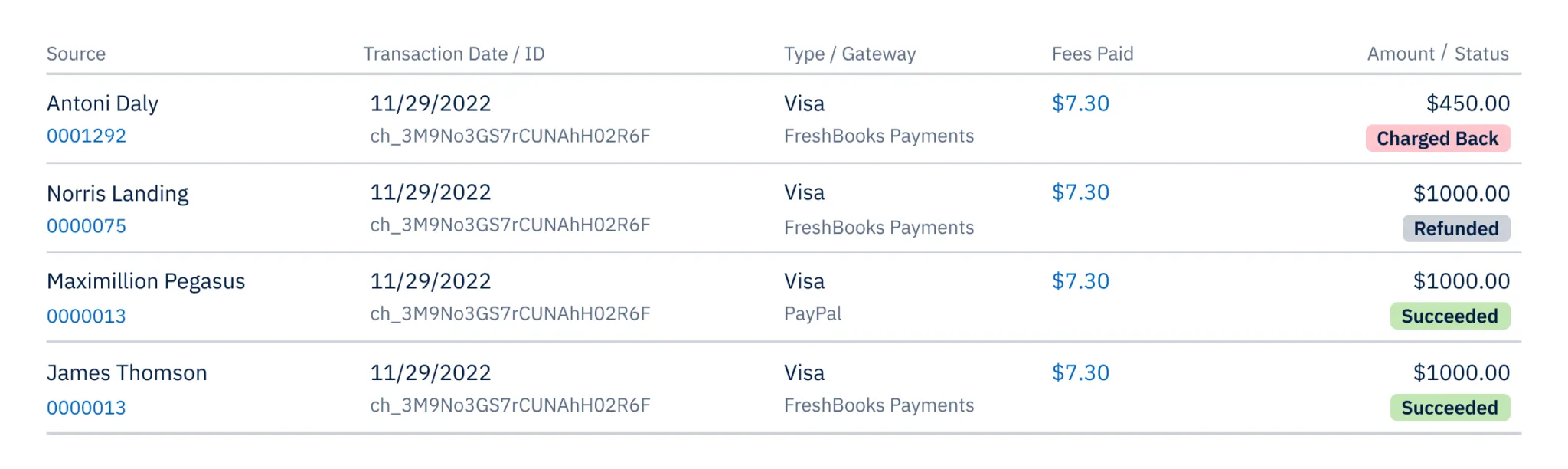Open the 0000013 link for James Thomson
Viewport: 1568px width, 469px height.
coord(86,408)
